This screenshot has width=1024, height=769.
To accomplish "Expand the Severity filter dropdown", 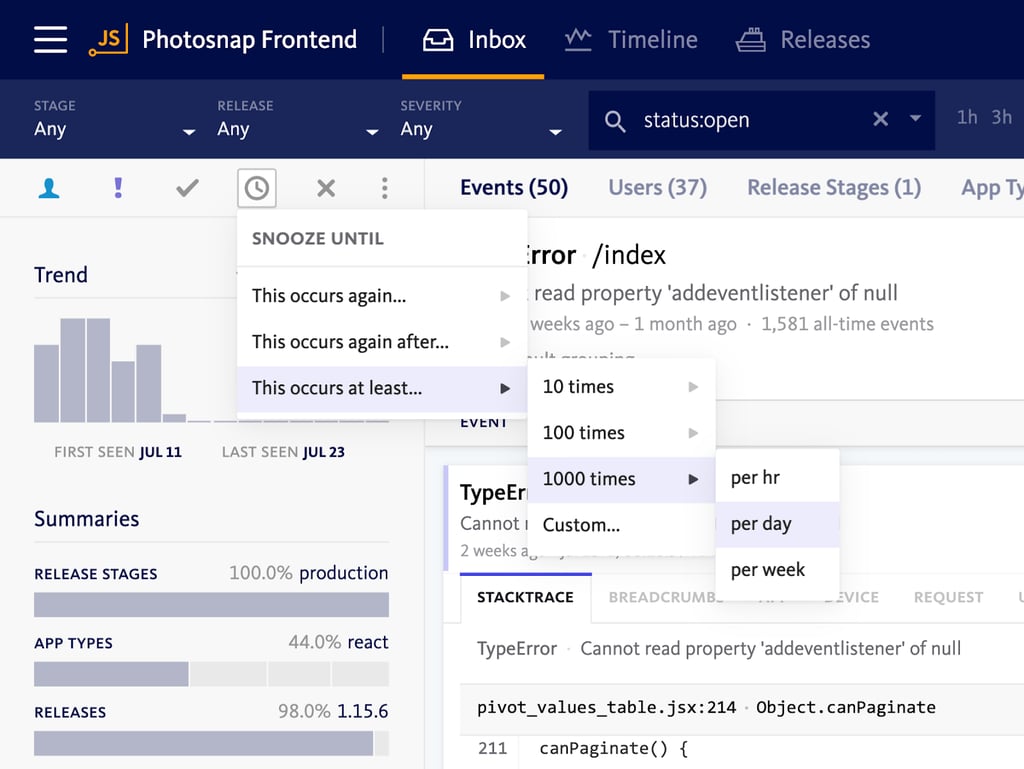I will click(x=481, y=120).
